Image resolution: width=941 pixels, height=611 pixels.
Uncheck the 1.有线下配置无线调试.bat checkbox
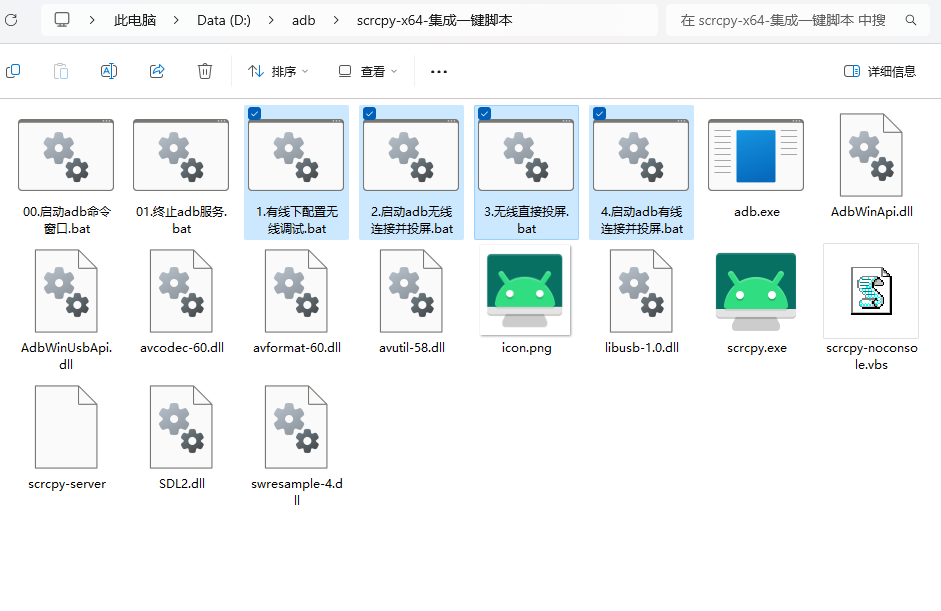(254, 113)
